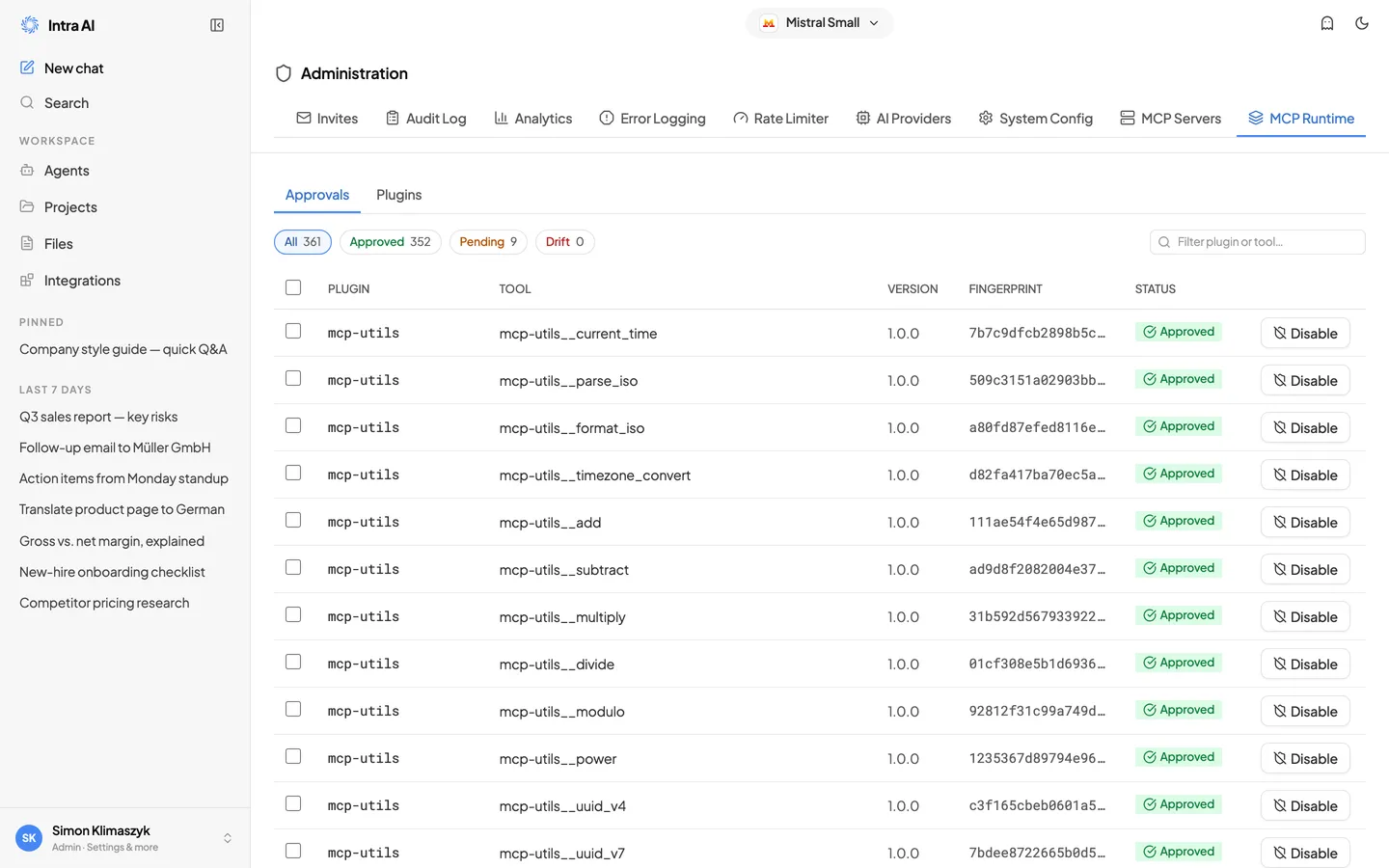Image resolution: width=1389 pixels, height=868 pixels.
Task: Click the layers icon of MCP Runtime
Action: (1256, 118)
